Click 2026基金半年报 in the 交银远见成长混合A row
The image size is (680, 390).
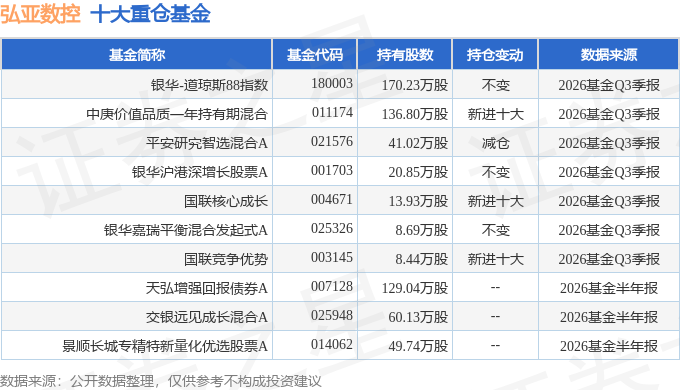click(609, 318)
